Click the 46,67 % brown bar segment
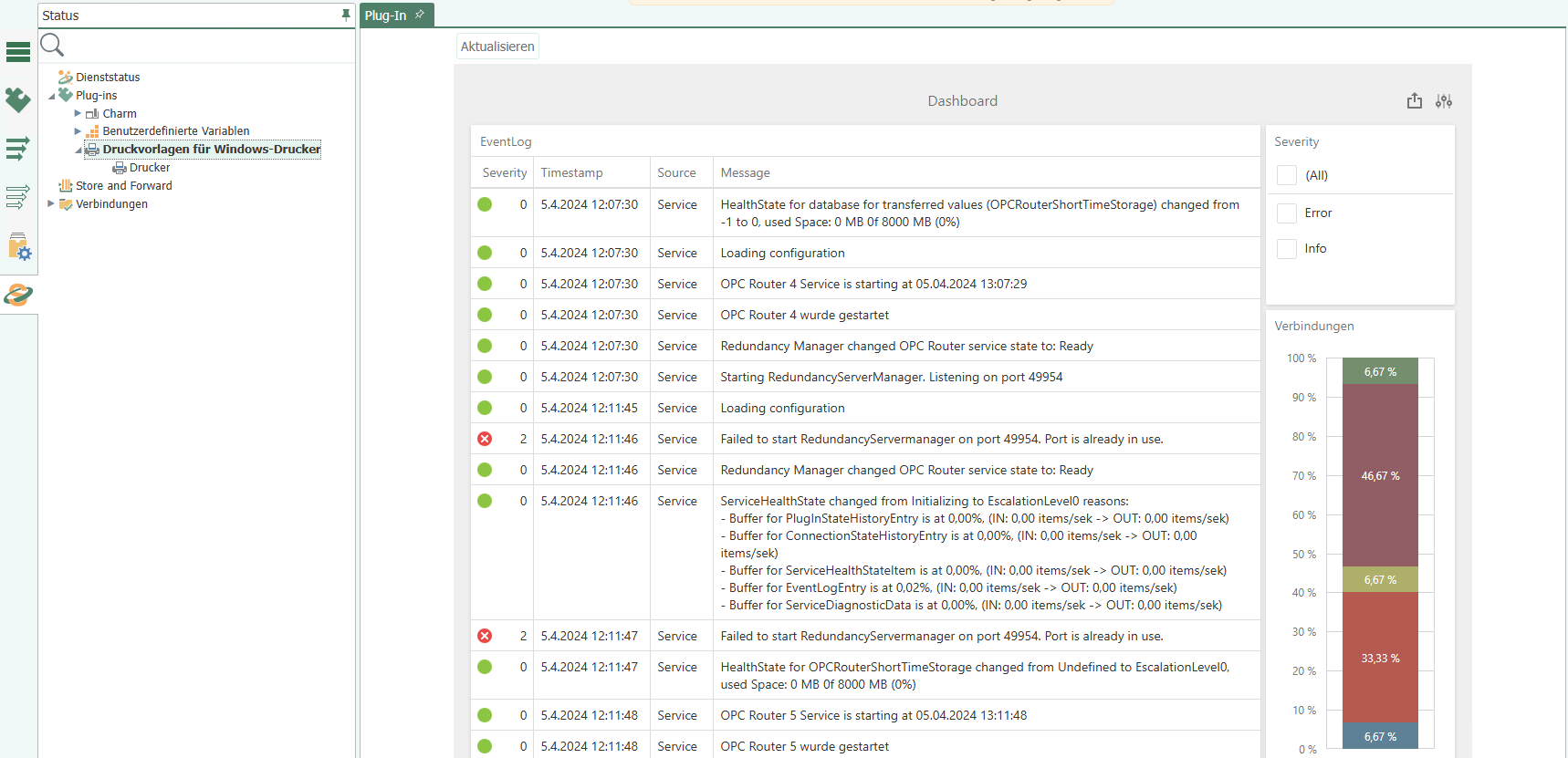The image size is (1568, 758). pyautogui.click(x=1380, y=475)
